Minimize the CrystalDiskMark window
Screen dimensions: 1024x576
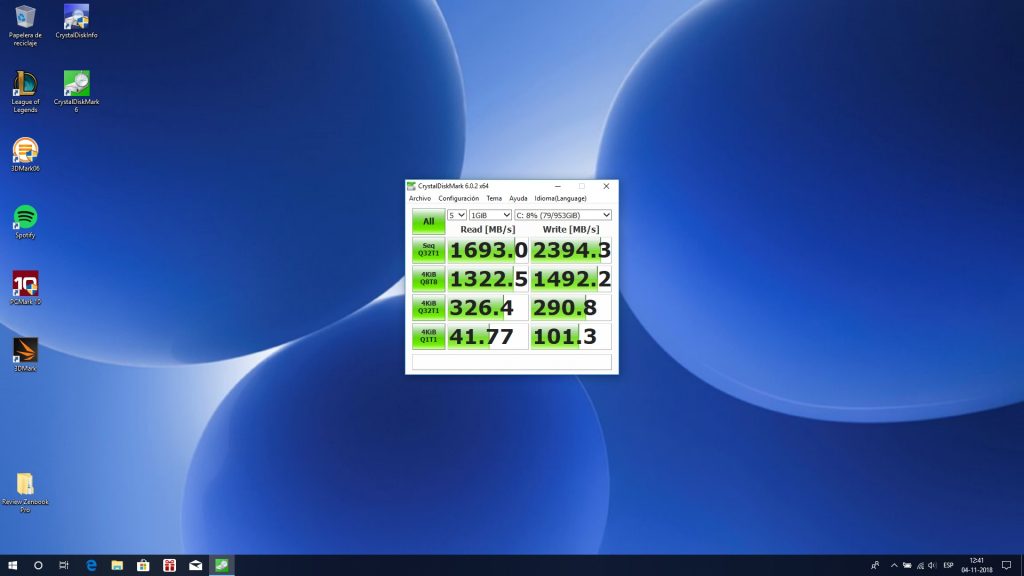pos(558,186)
